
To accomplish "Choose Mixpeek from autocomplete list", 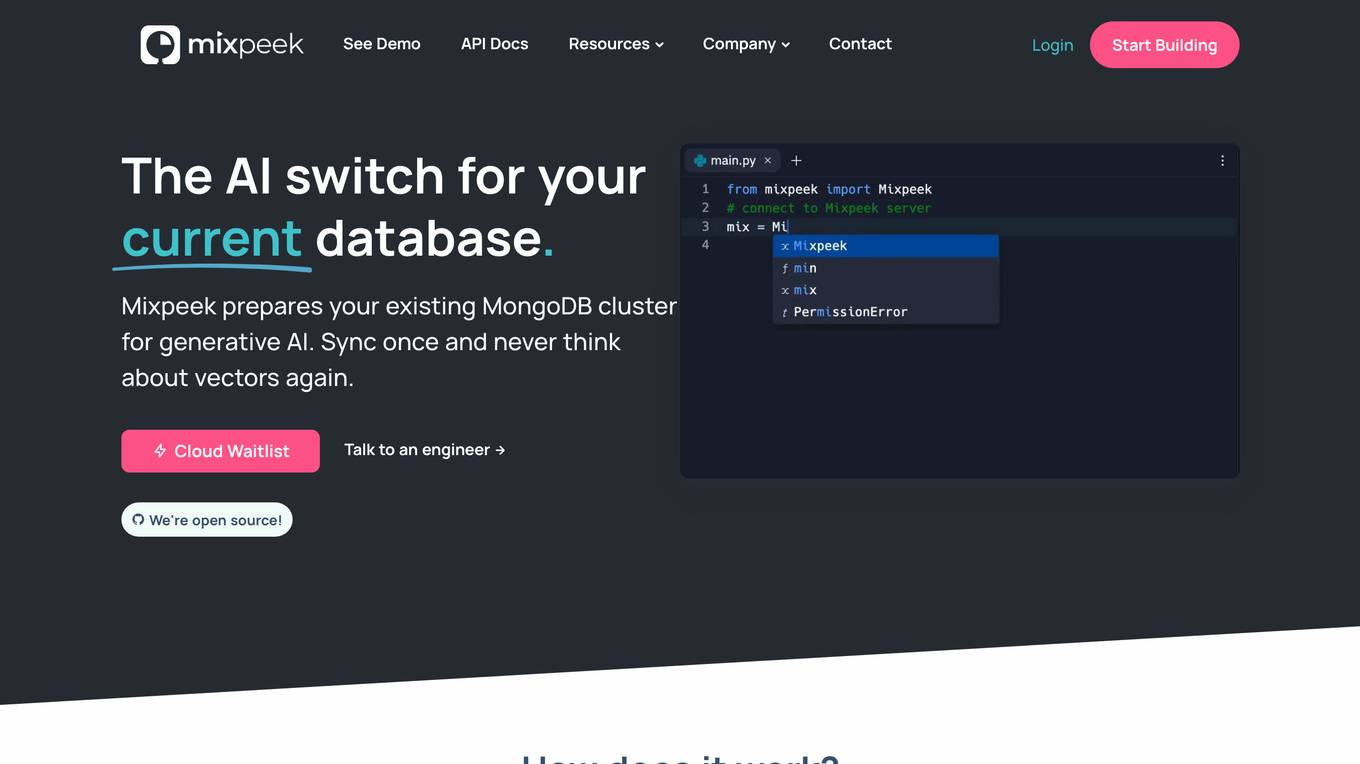I will (x=886, y=246).
